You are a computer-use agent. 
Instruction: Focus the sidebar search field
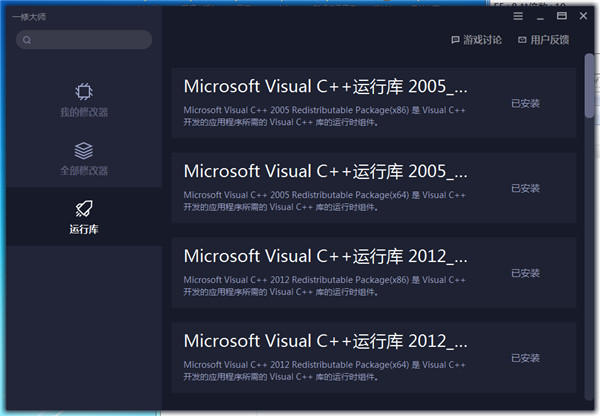(x=84, y=40)
